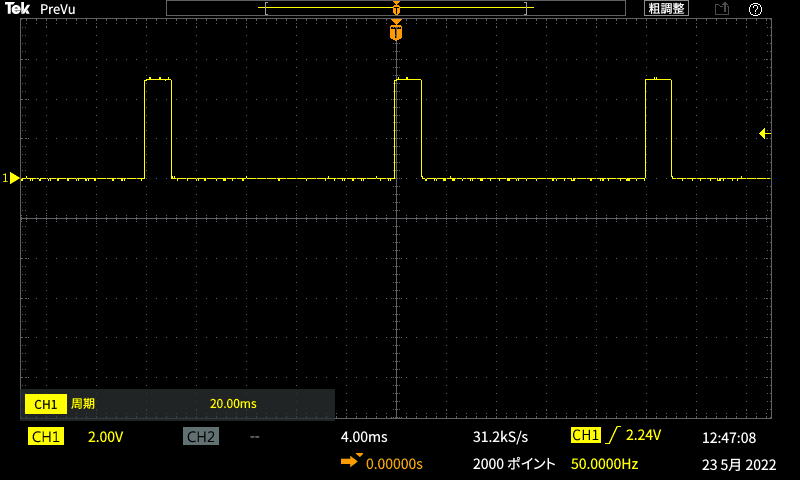Click the save/export icon beside help

pyautogui.click(x=722, y=9)
